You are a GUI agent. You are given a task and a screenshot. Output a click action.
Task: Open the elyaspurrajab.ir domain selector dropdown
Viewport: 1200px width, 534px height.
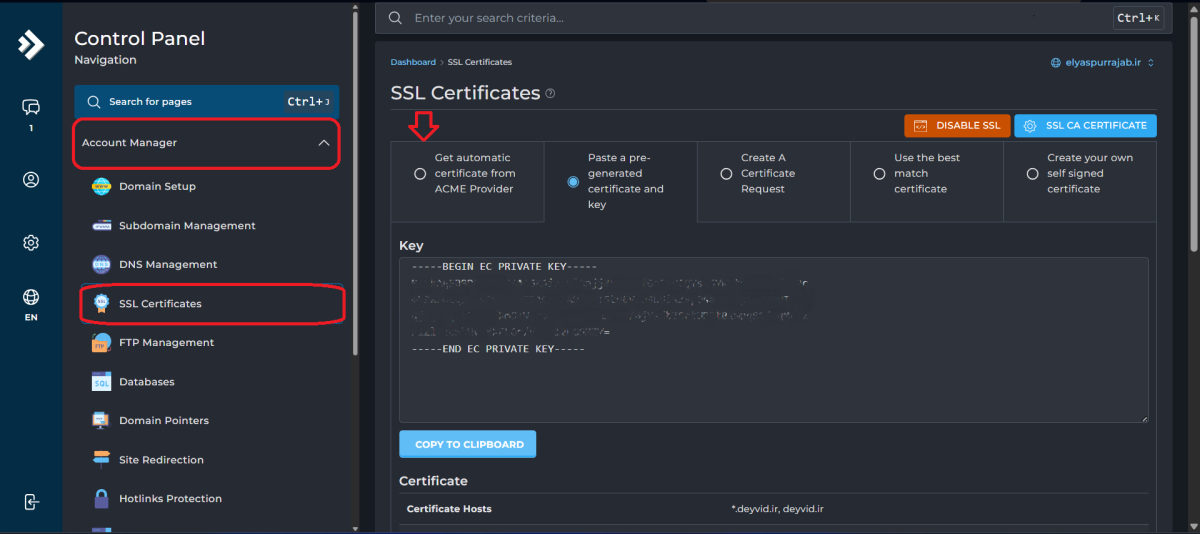(1102, 62)
